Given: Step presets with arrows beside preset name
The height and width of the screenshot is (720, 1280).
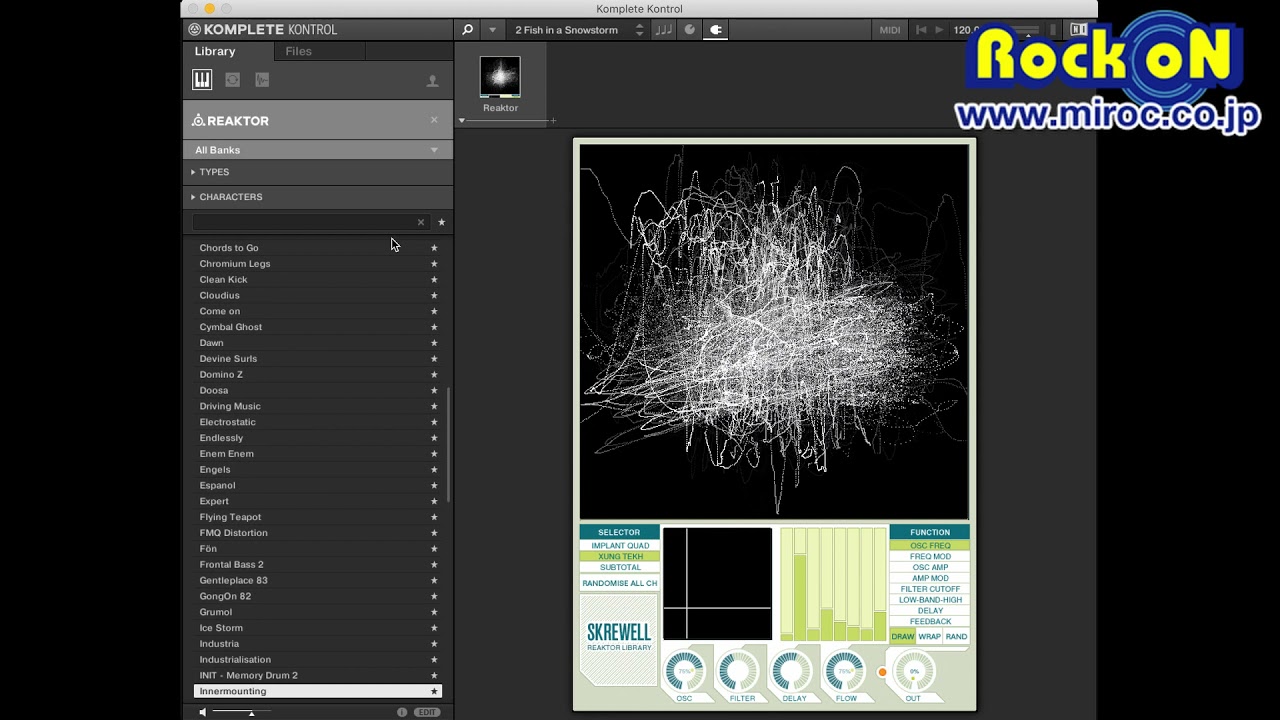Looking at the screenshot, I should coord(639,30).
